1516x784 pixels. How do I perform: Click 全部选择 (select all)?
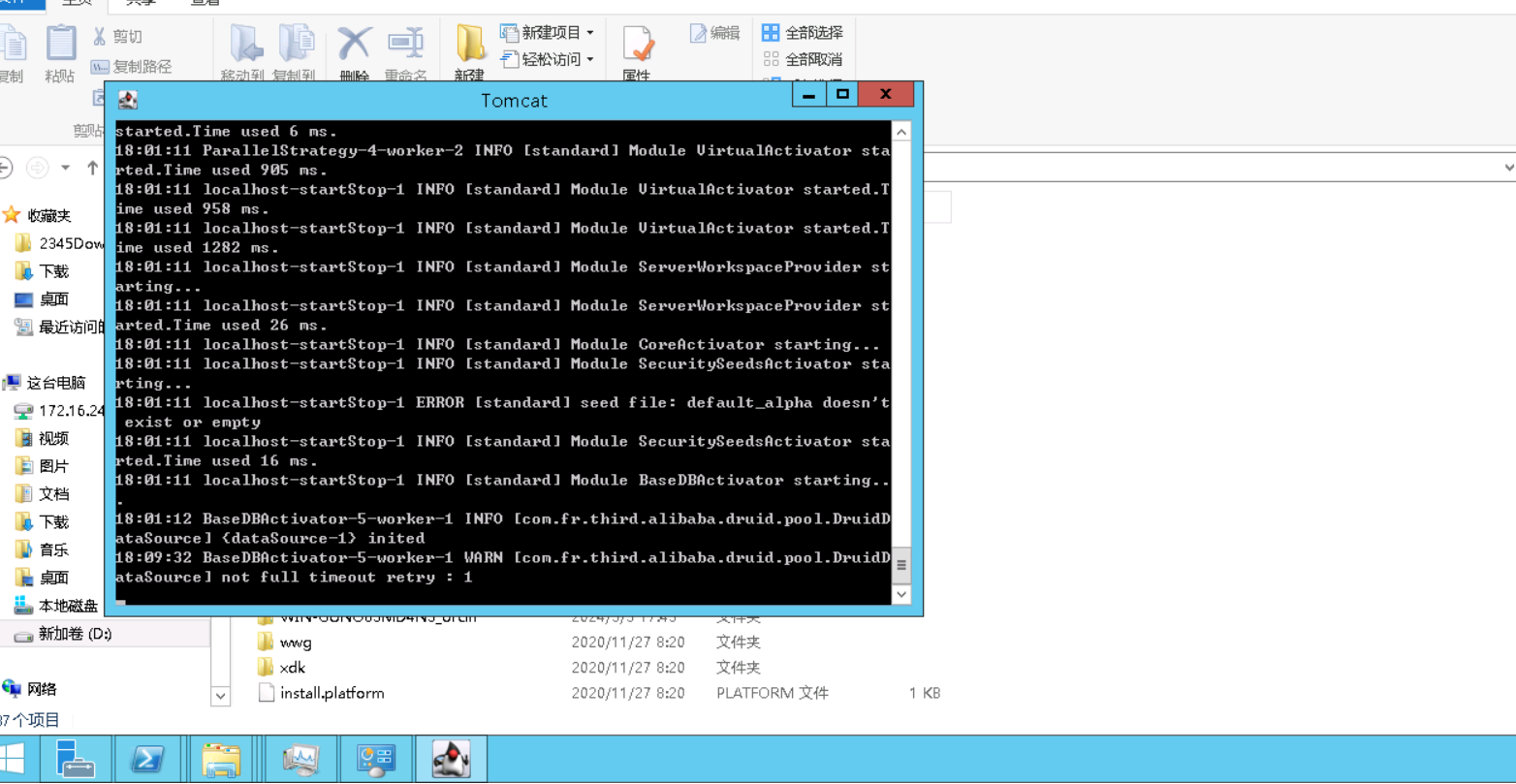[x=803, y=33]
